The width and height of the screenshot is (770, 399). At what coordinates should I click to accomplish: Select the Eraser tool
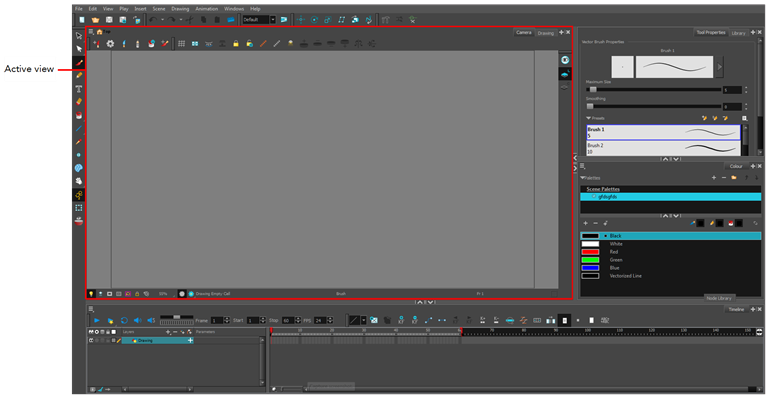pos(79,102)
